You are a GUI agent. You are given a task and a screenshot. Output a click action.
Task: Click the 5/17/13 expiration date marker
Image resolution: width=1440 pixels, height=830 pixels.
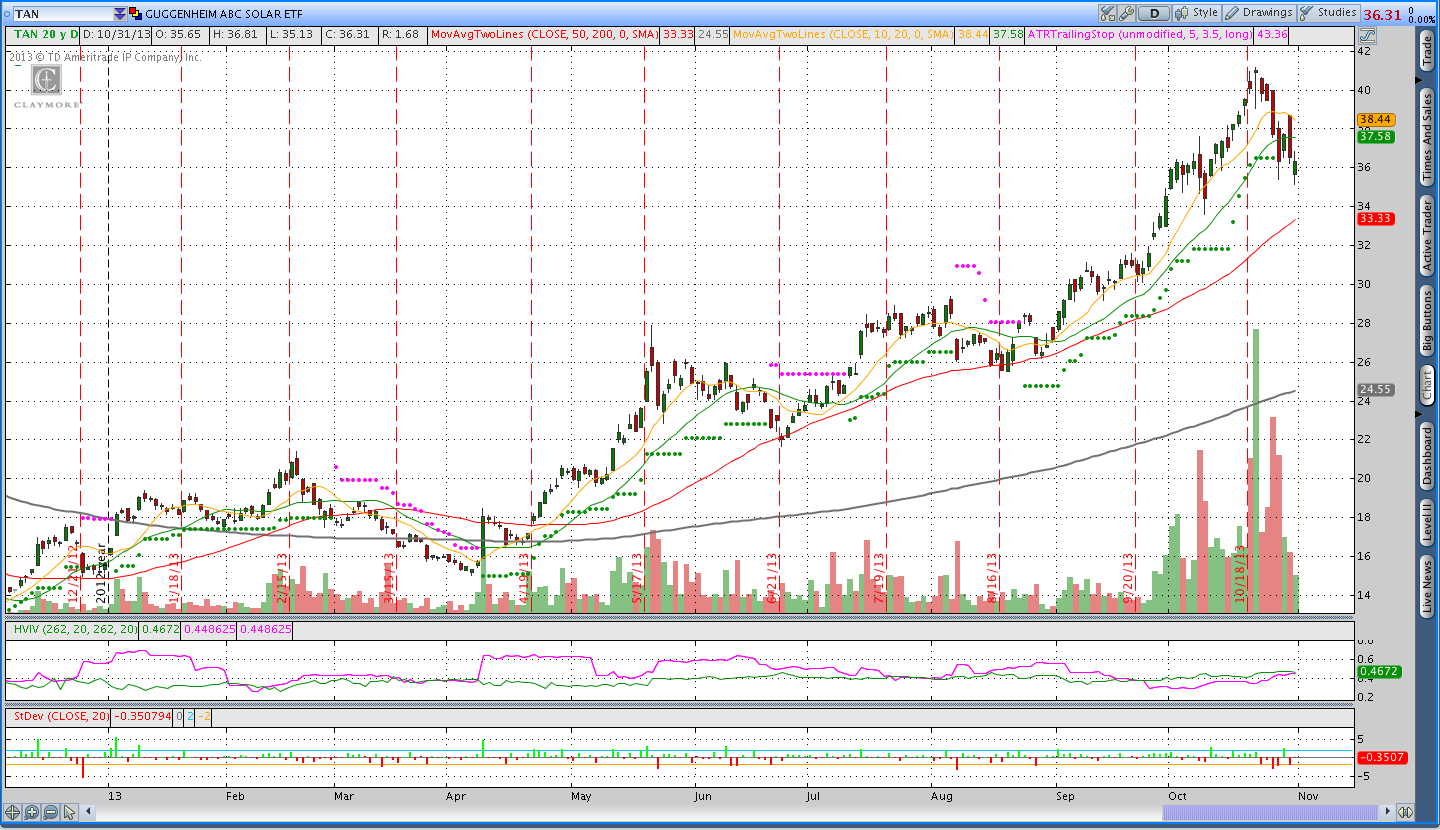point(637,577)
